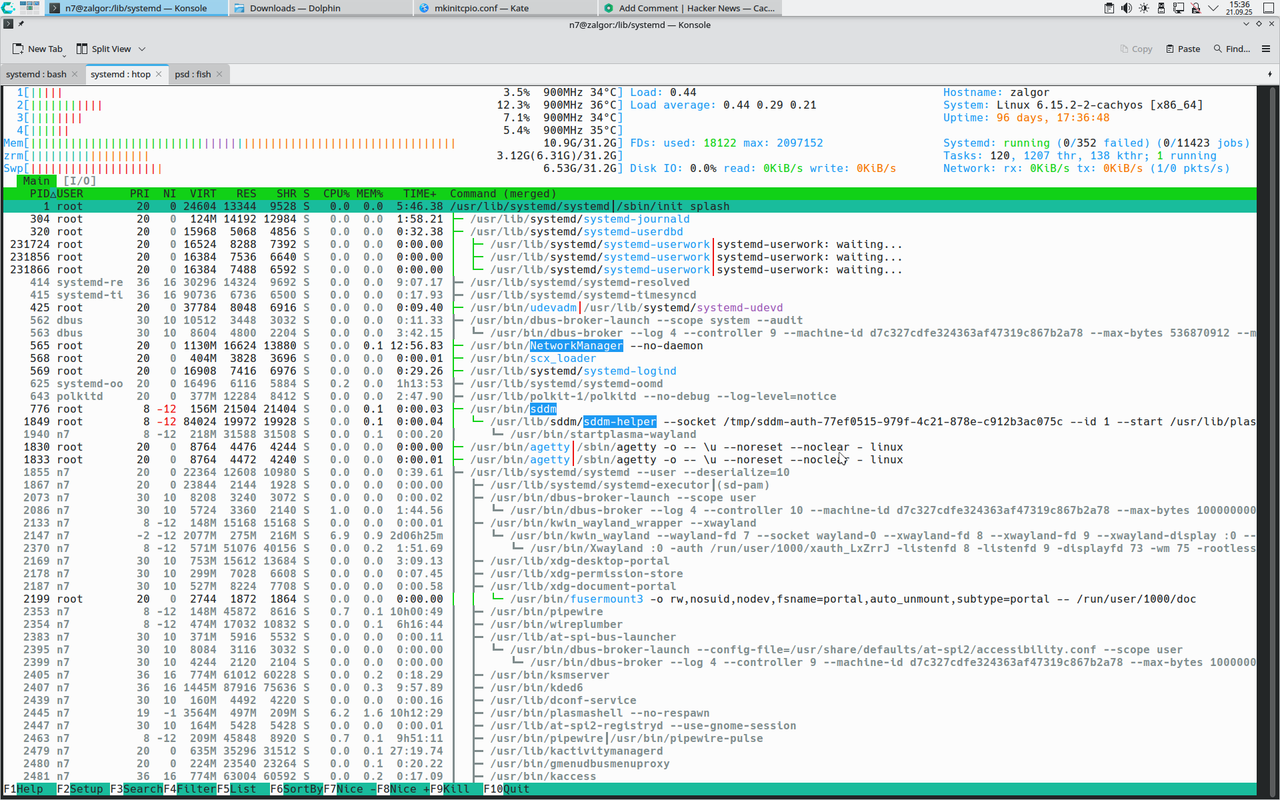Select the /usr/bin/scx_loader process row
Viewport: 1280px width, 800px height.
coord(630,358)
